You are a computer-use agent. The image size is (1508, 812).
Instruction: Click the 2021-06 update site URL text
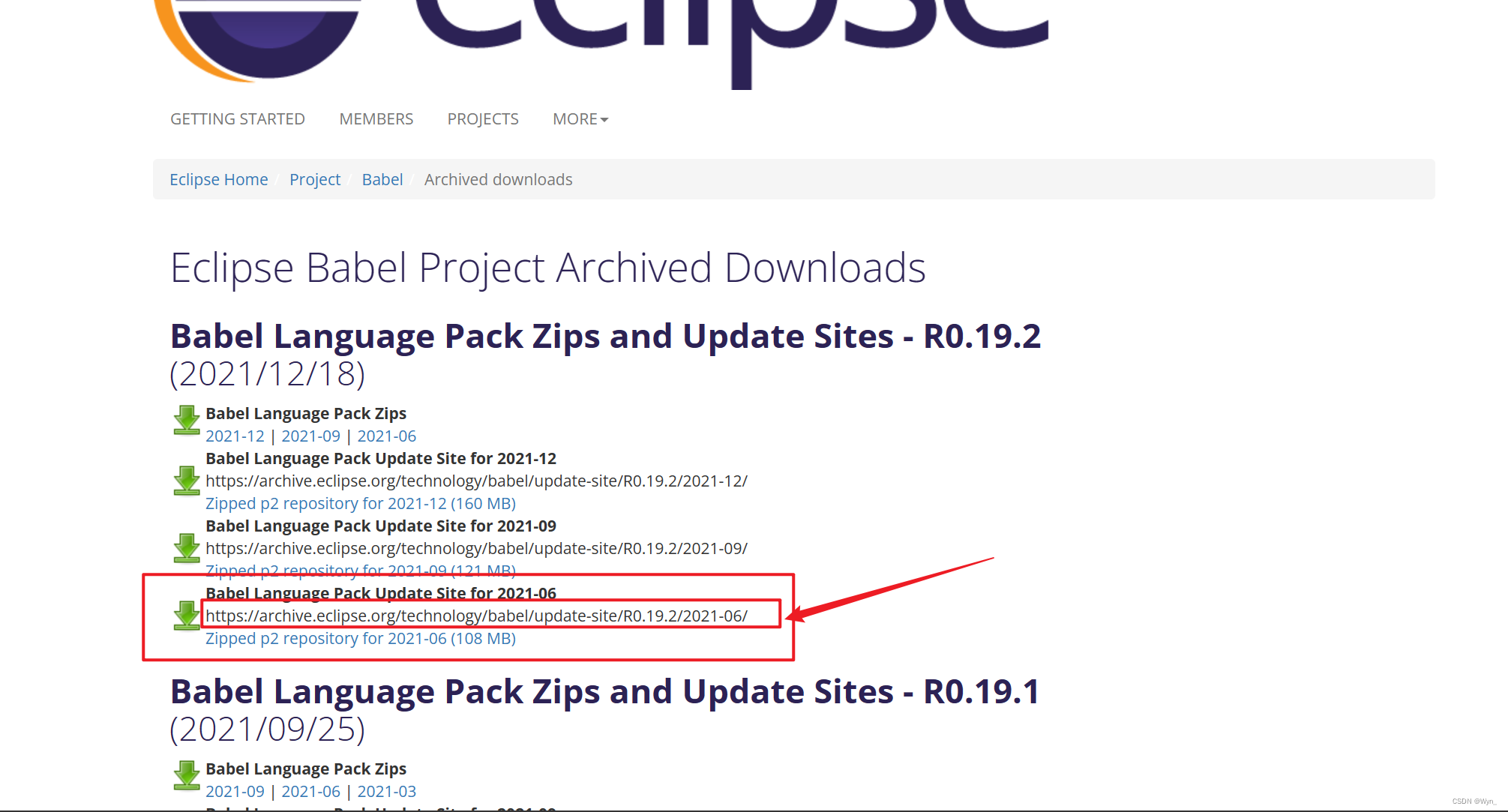(x=476, y=616)
